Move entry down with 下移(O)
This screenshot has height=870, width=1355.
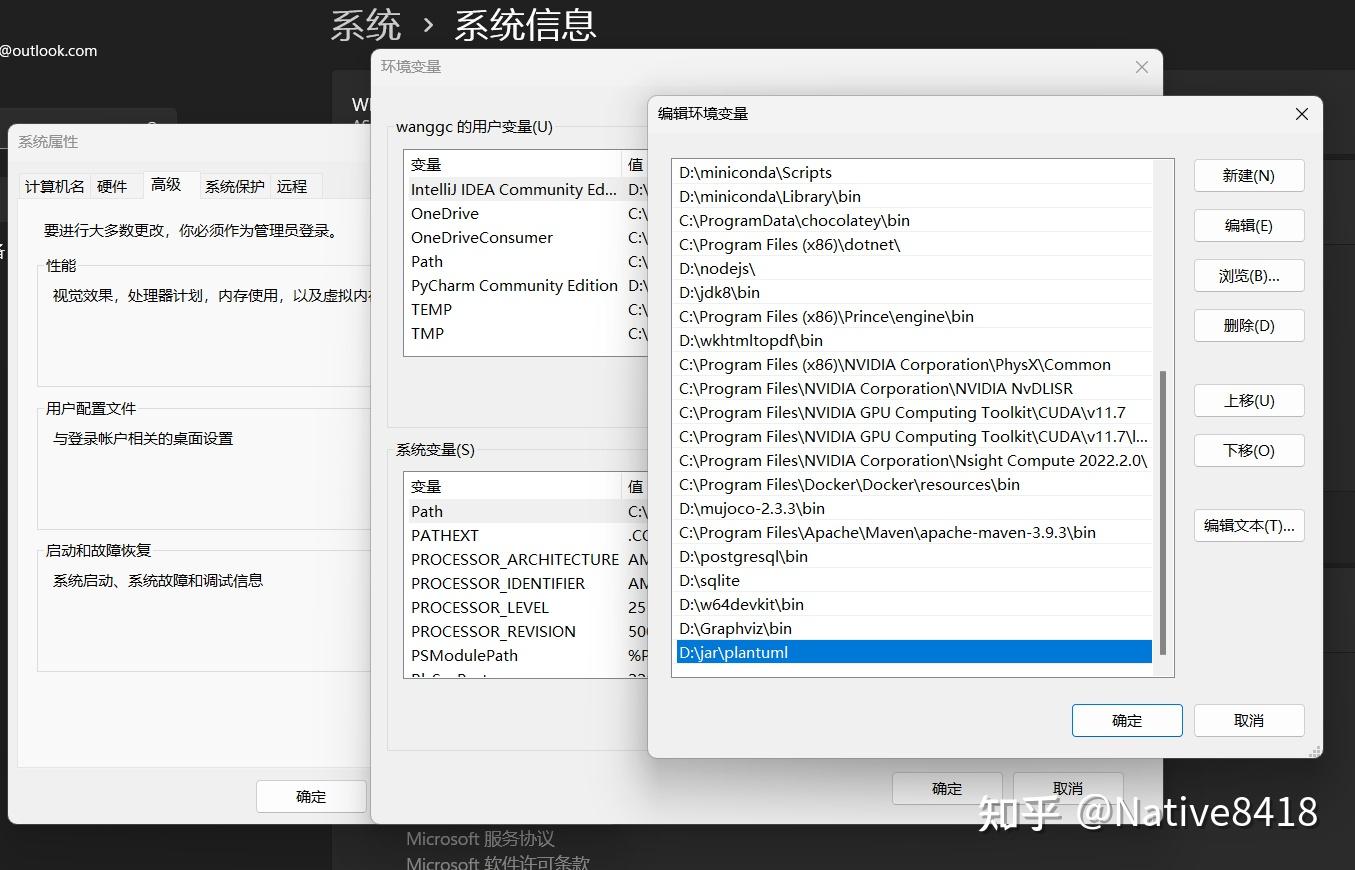(x=1247, y=450)
